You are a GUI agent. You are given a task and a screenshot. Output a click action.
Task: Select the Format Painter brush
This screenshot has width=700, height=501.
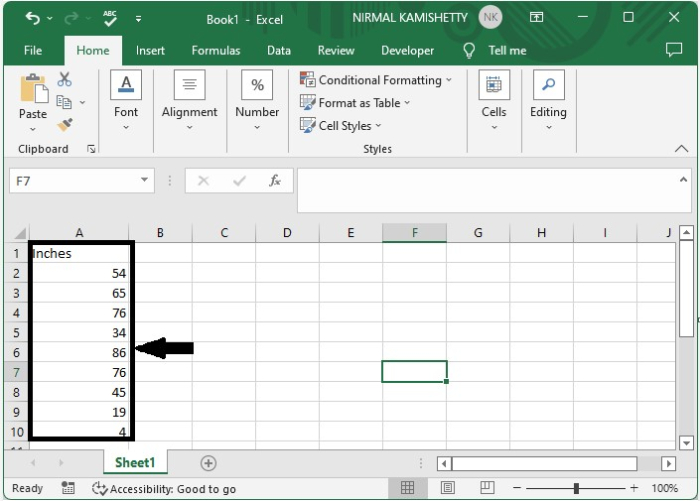(x=65, y=125)
